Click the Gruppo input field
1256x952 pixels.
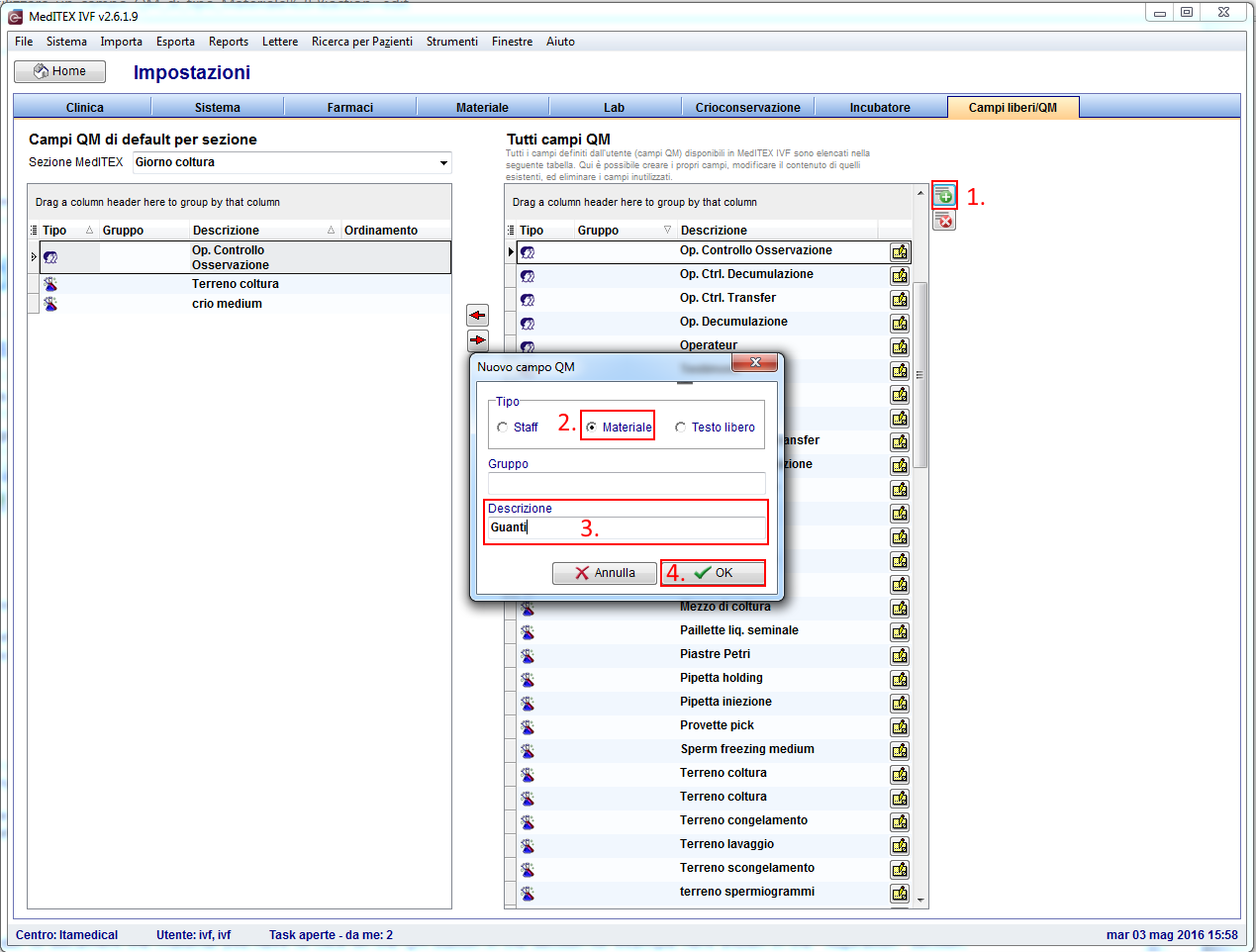pos(627,483)
